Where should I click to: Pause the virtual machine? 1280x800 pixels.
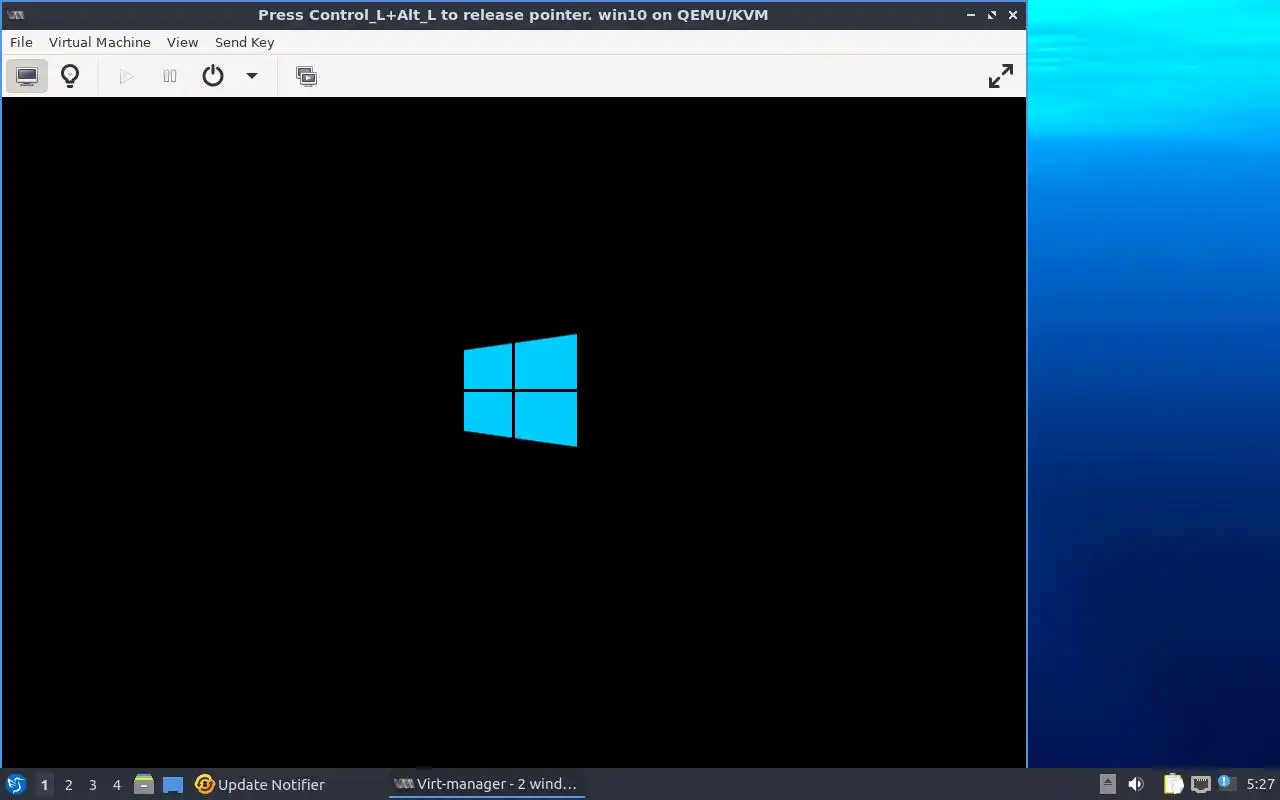pos(170,76)
